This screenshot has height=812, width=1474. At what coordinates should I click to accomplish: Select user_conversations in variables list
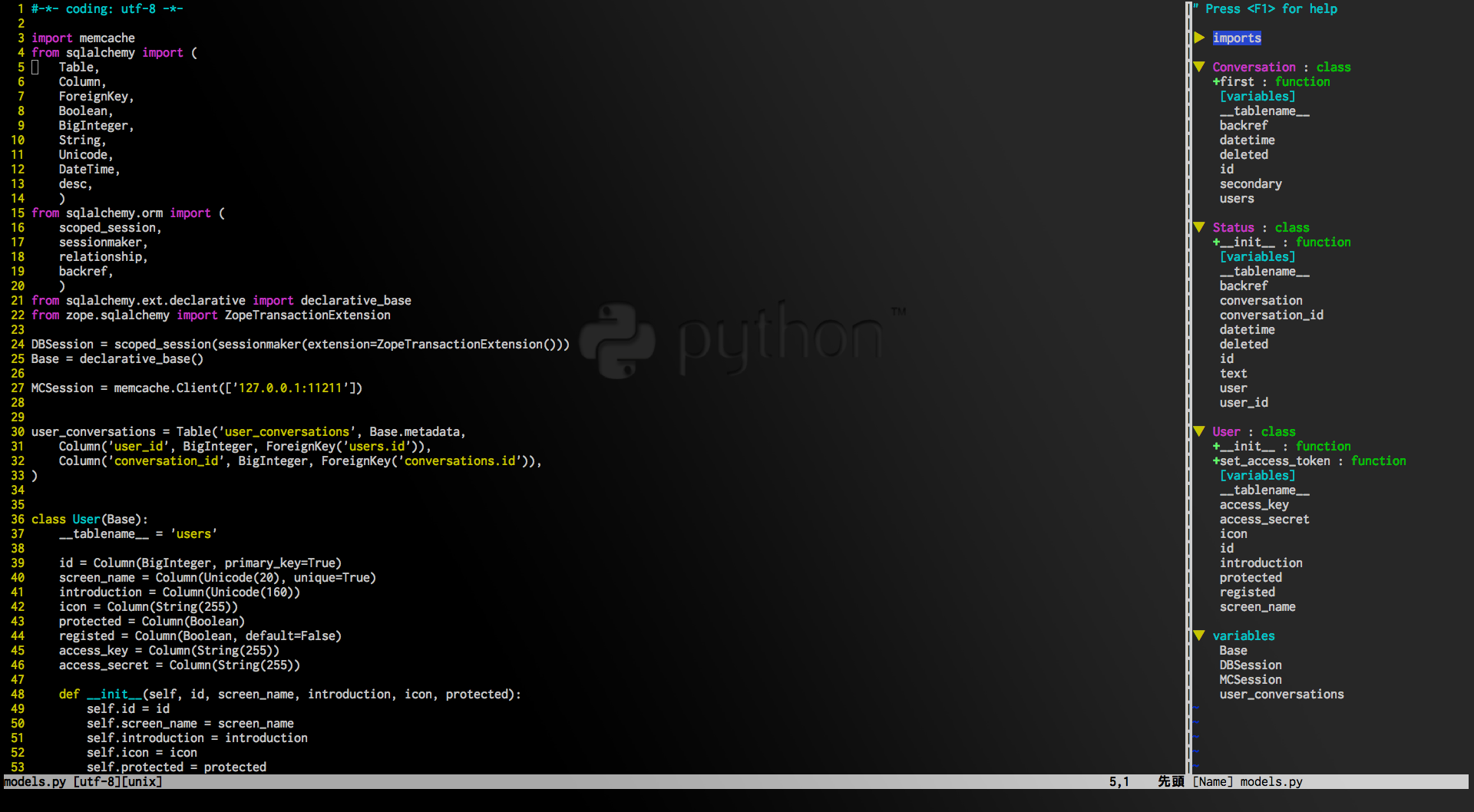1281,694
